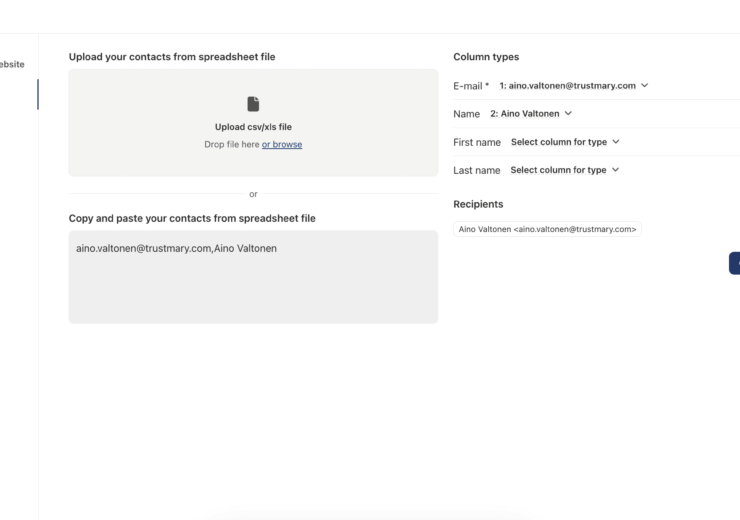Image resolution: width=740 pixels, height=520 pixels.
Task: Click the 'Upload csv/xls file' label
Action: 253,127
